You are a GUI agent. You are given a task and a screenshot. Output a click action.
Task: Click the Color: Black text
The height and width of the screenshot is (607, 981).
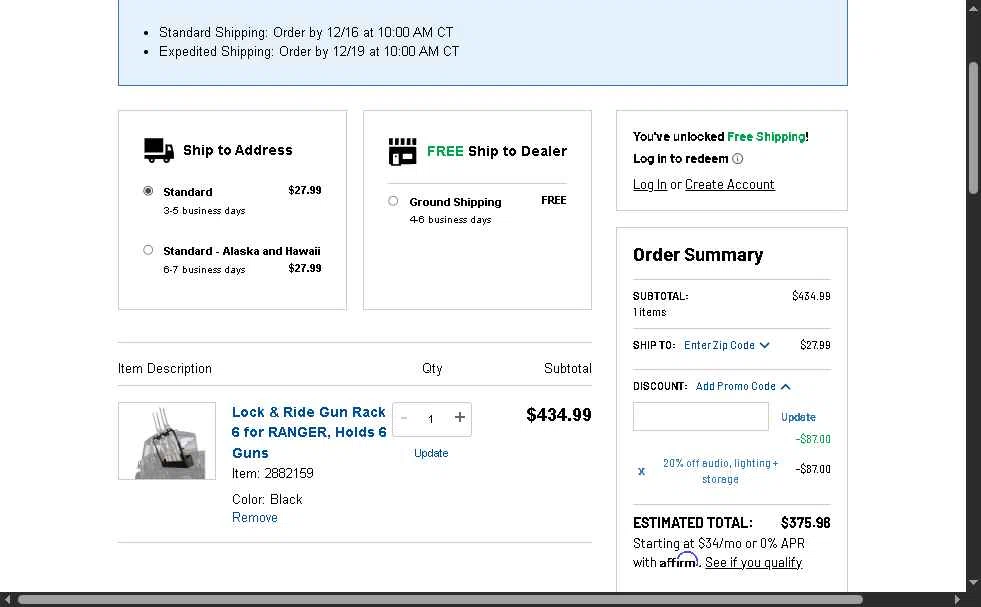pyautogui.click(x=267, y=499)
